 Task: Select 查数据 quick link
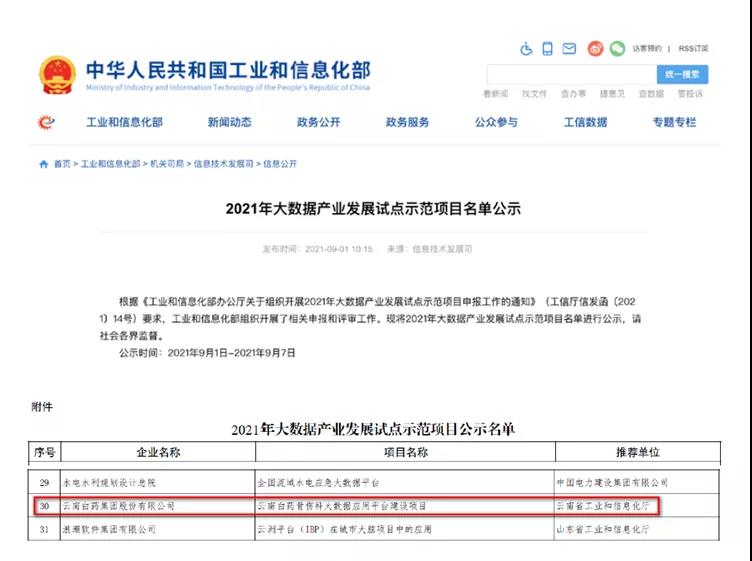point(651,94)
